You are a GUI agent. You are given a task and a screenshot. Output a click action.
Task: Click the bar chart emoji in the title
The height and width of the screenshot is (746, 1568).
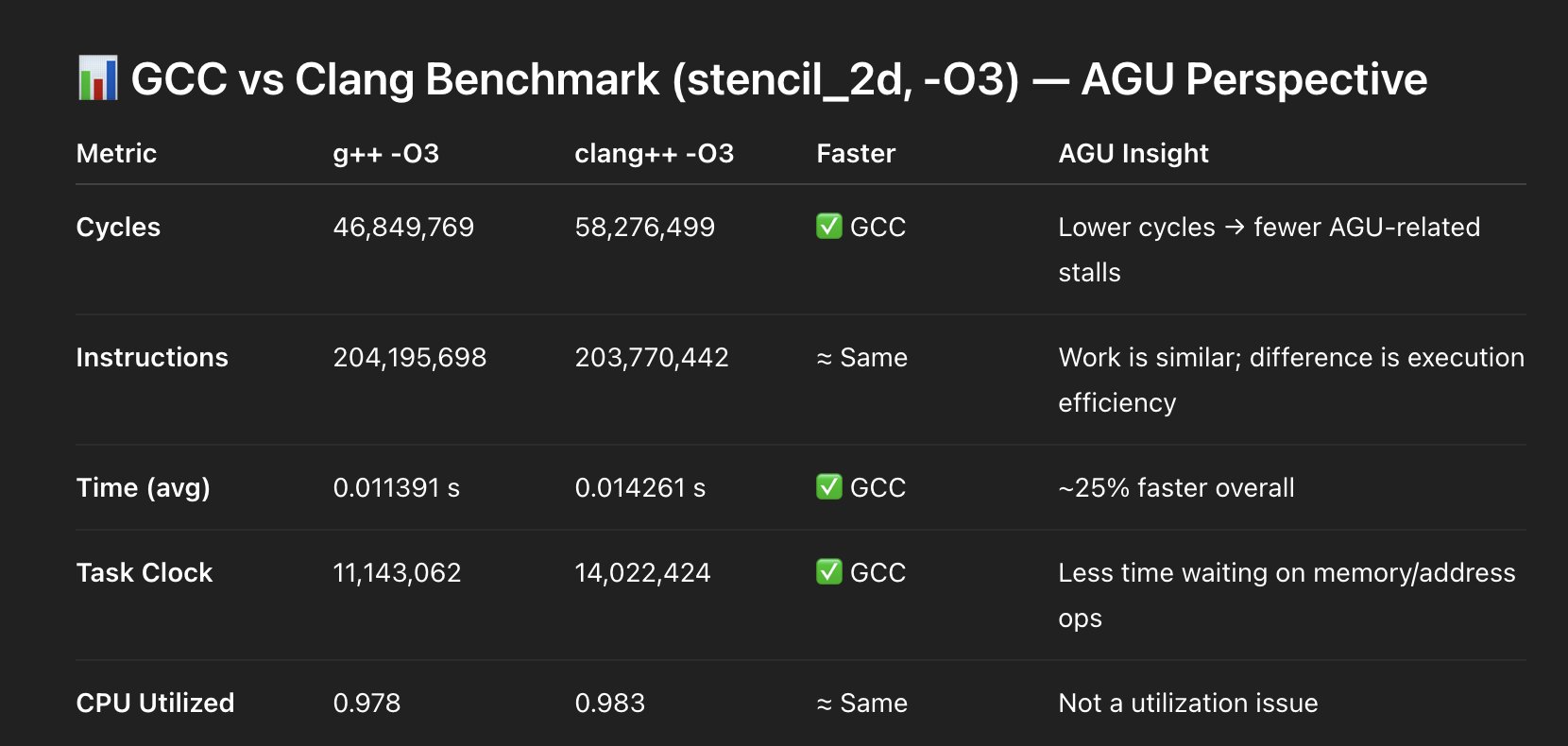tap(97, 78)
